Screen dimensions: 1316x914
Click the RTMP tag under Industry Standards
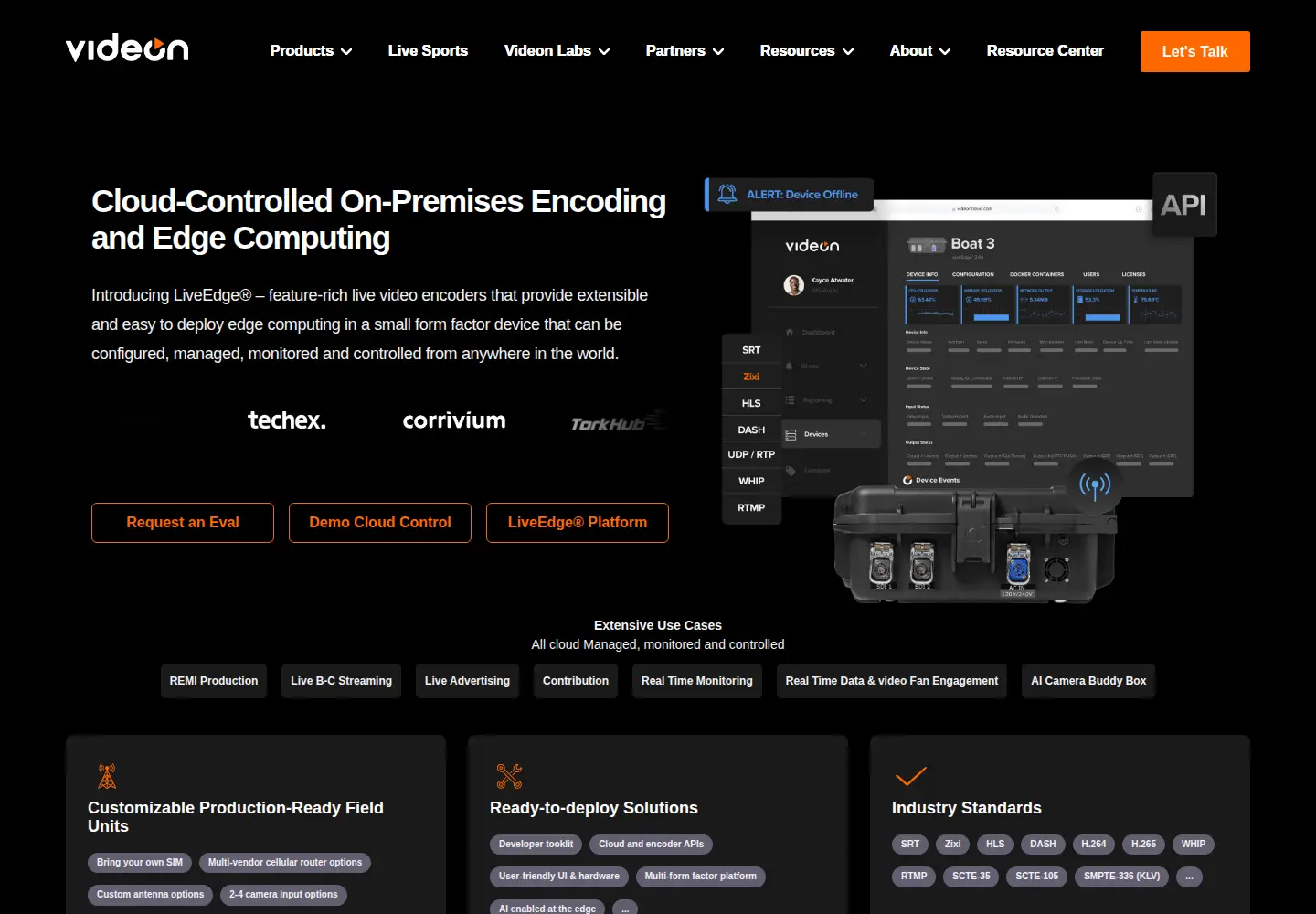coord(914,877)
